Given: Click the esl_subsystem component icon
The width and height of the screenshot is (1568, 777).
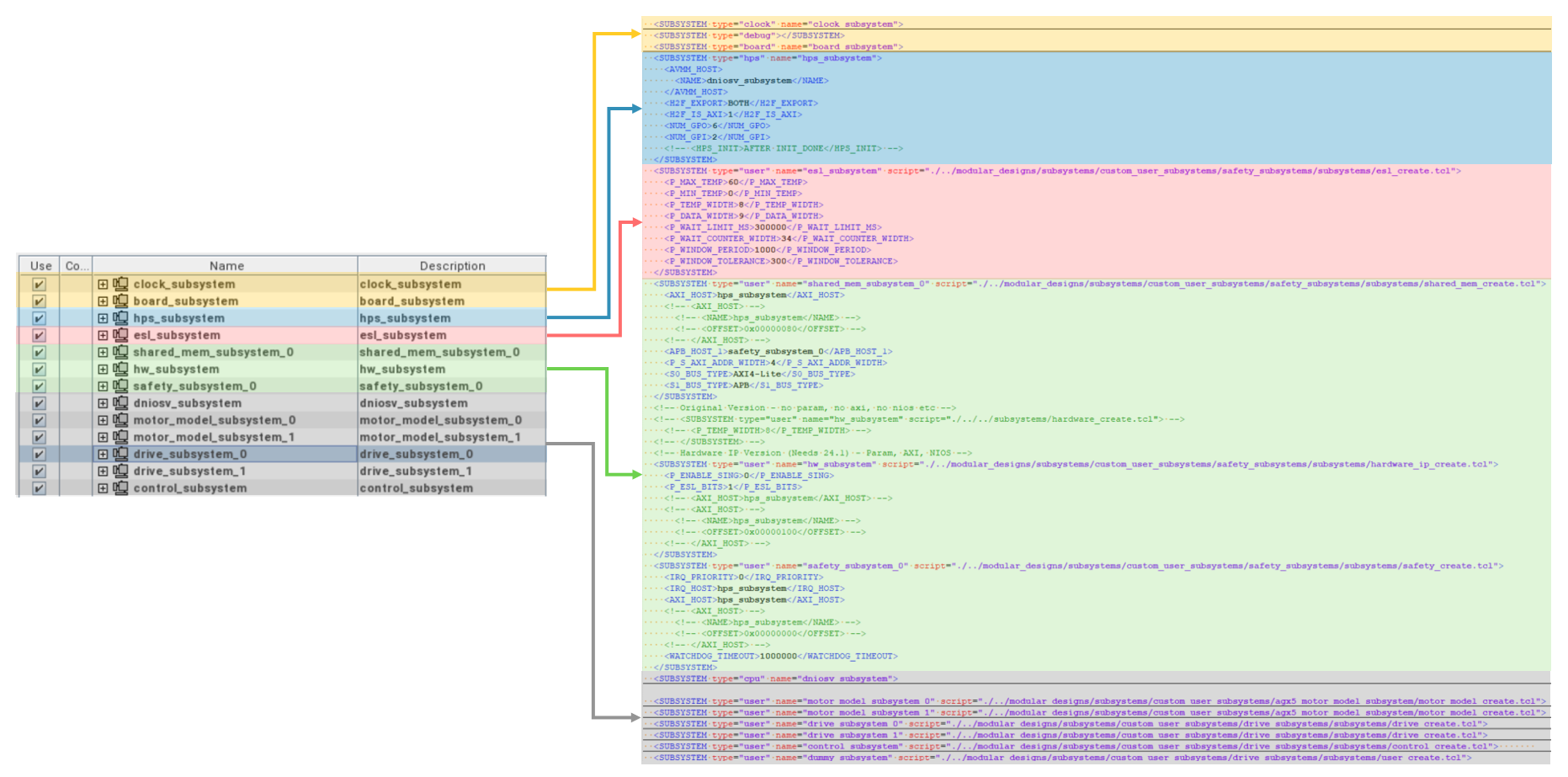Looking at the screenshot, I should pos(121,335).
